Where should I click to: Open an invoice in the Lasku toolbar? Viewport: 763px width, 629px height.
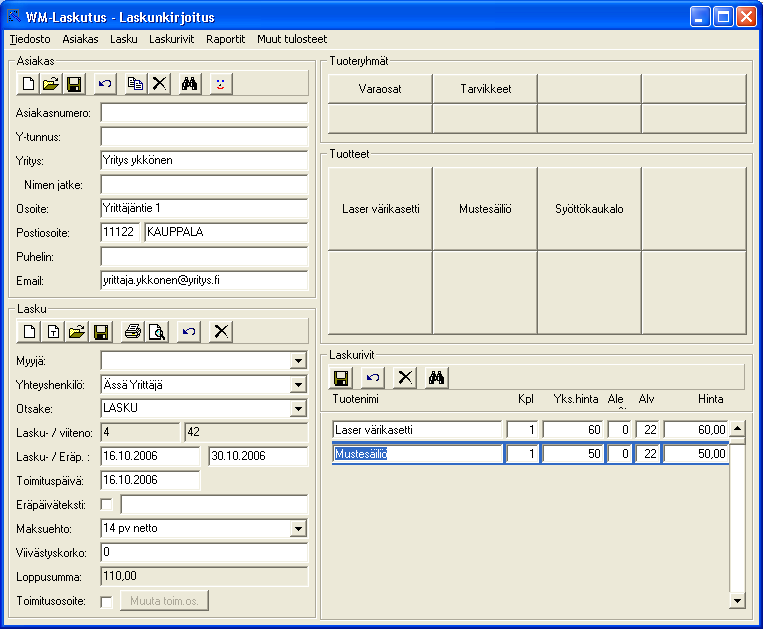pyautogui.click(x=77, y=332)
